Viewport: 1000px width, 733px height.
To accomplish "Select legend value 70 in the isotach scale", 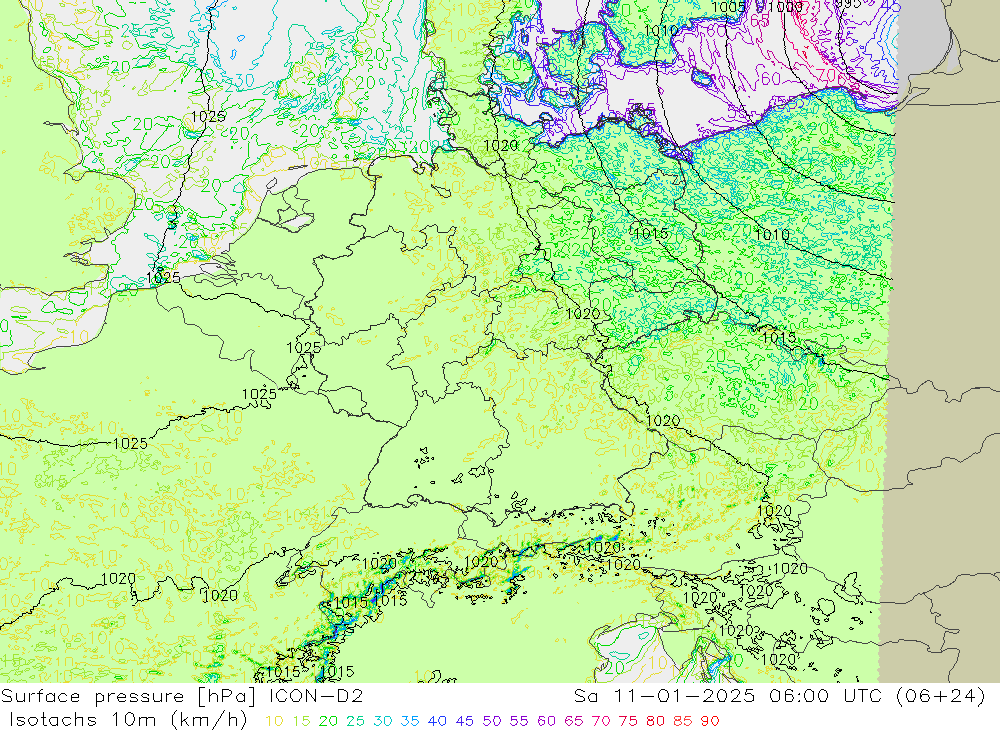I will click(601, 721).
